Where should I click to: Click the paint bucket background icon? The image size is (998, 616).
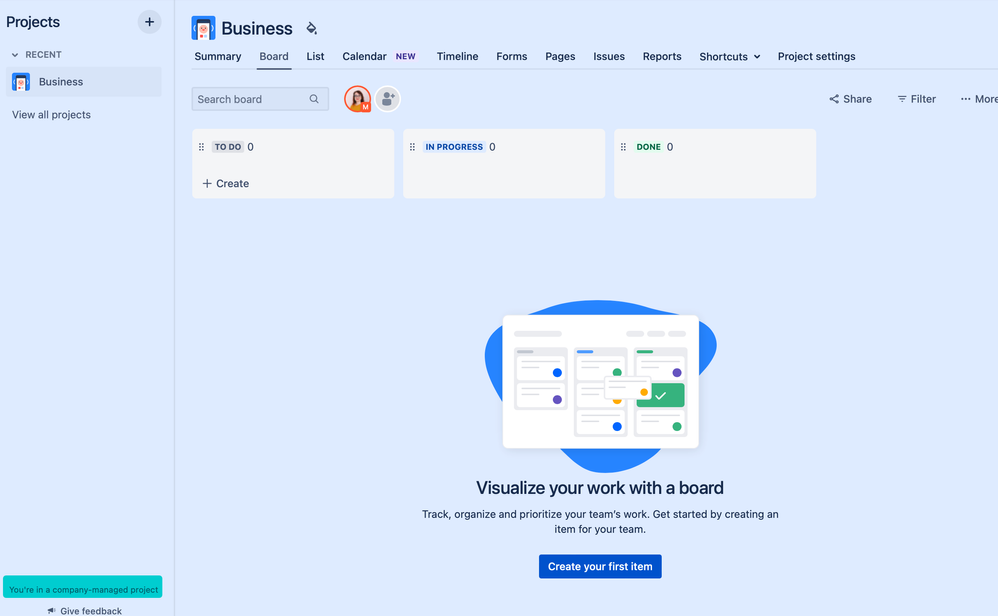[311, 28]
